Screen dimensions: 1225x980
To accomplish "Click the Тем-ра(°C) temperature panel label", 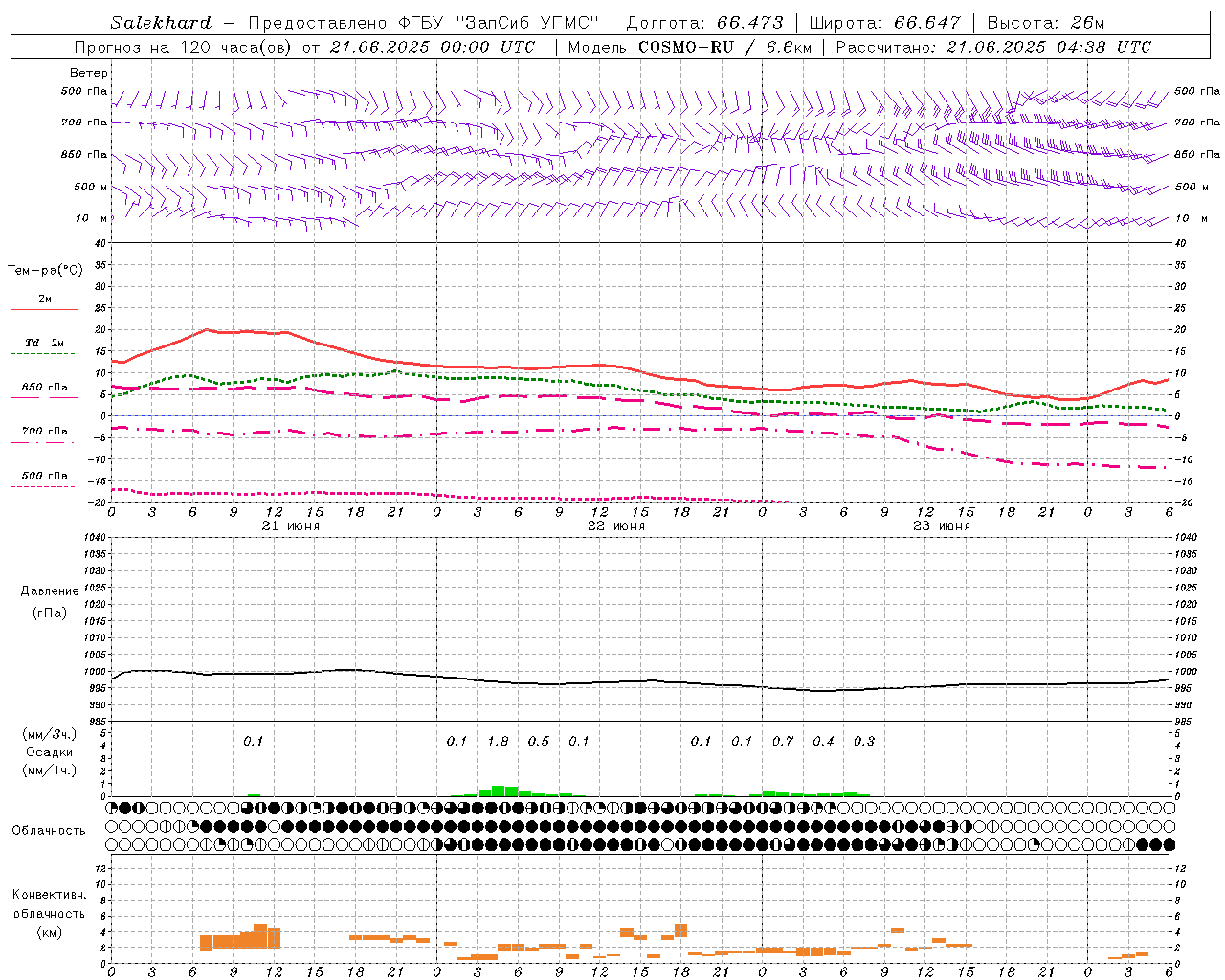I will [45, 271].
